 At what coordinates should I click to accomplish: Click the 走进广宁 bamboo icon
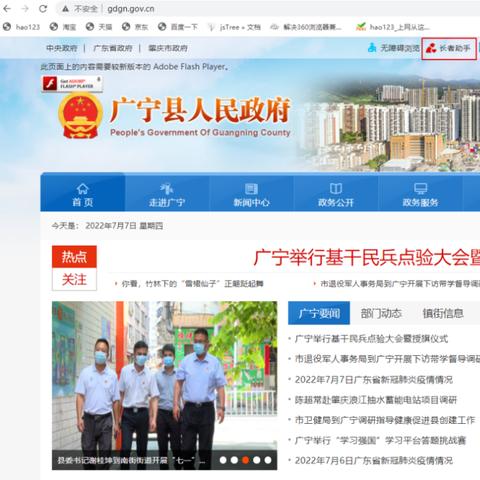pos(167,189)
